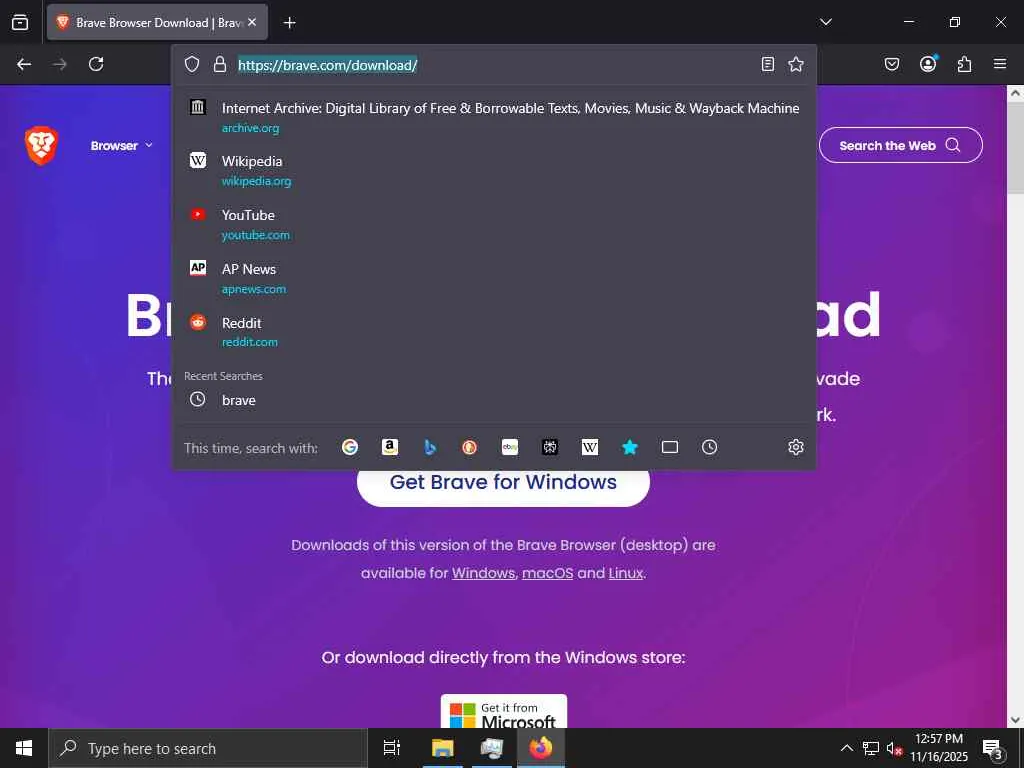Toggle reader view icon in address bar
The image size is (1024, 768).
coord(768,64)
